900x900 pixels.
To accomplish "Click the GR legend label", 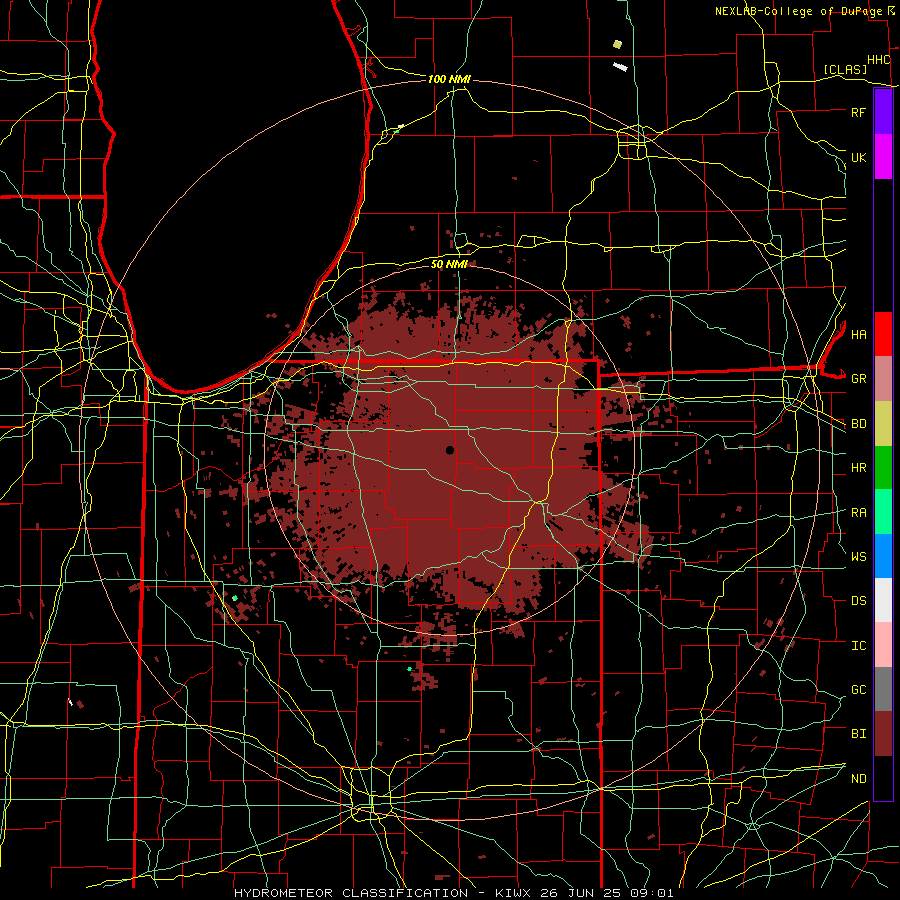I will pos(858,379).
